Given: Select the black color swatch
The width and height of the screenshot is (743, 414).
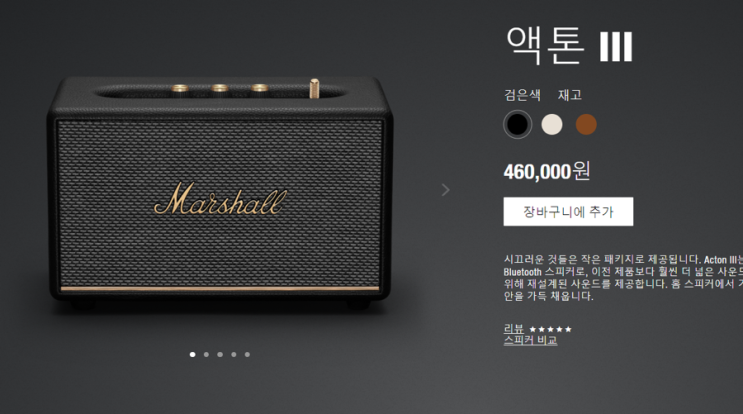Looking at the screenshot, I should [517, 125].
